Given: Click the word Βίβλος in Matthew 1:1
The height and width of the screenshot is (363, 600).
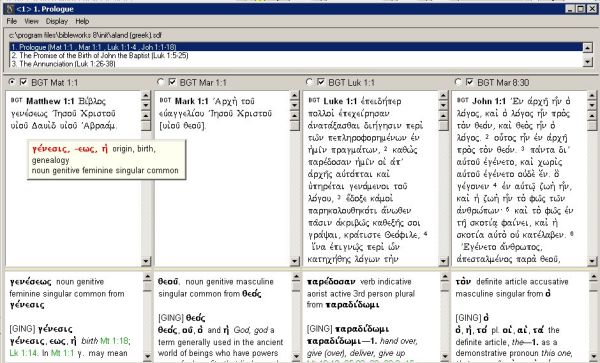Looking at the screenshot, I should [x=92, y=101].
